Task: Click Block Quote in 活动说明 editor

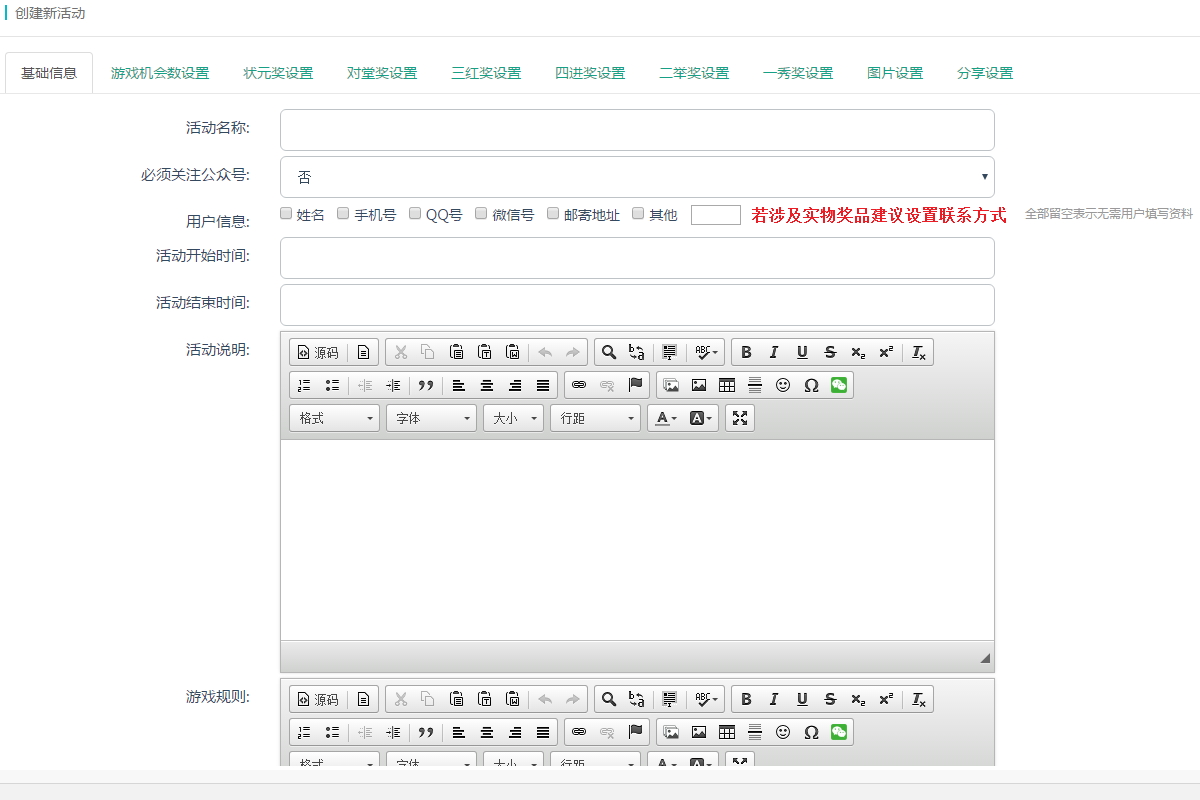Action: click(426, 385)
